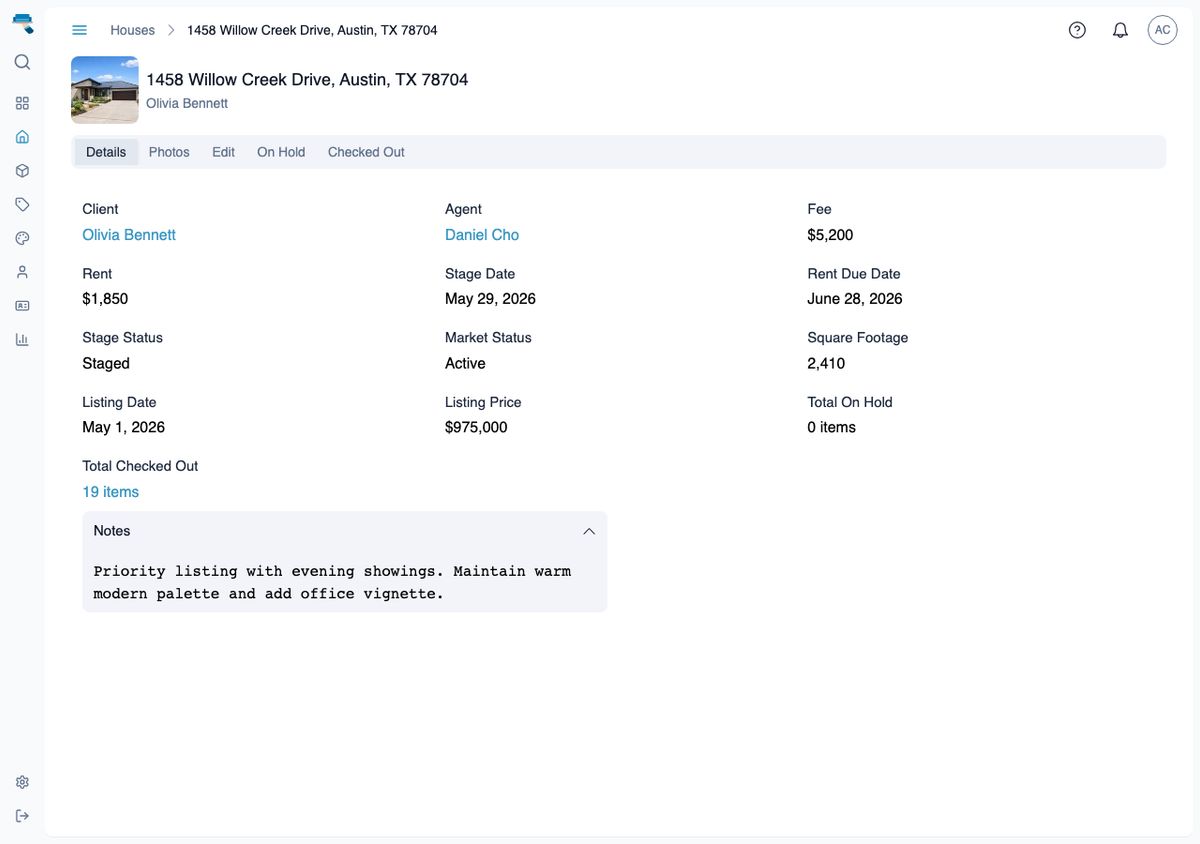Click the June 28, 2026 rent due date
The height and width of the screenshot is (844, 1200).
point(855,299)
